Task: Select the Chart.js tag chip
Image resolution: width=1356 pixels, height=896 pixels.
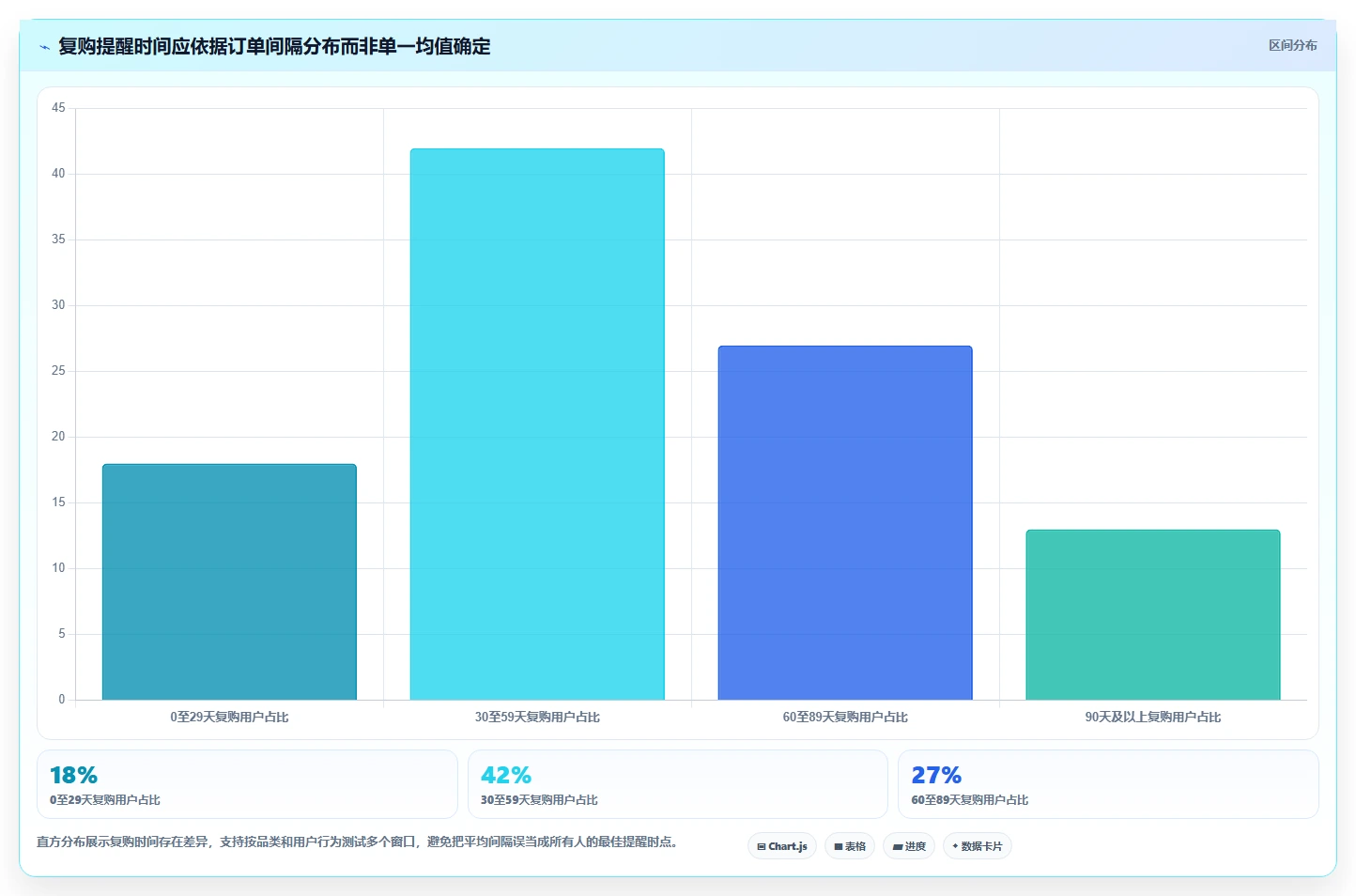Action: [x=782, y=846]
